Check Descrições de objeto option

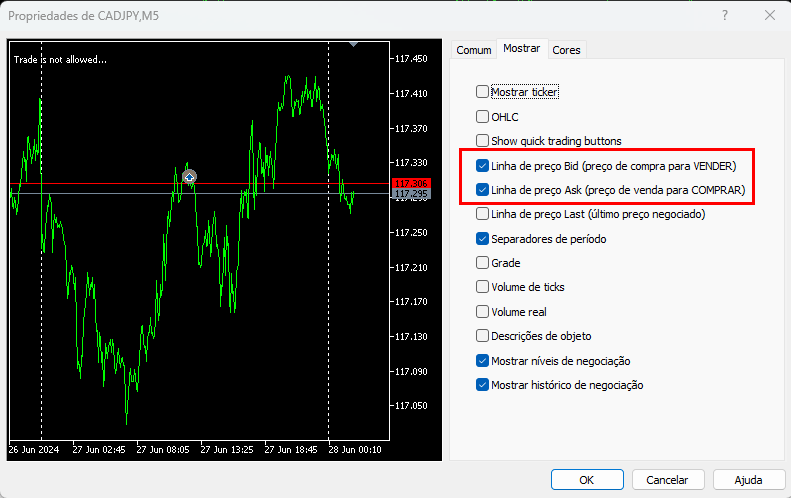[482, 336]
